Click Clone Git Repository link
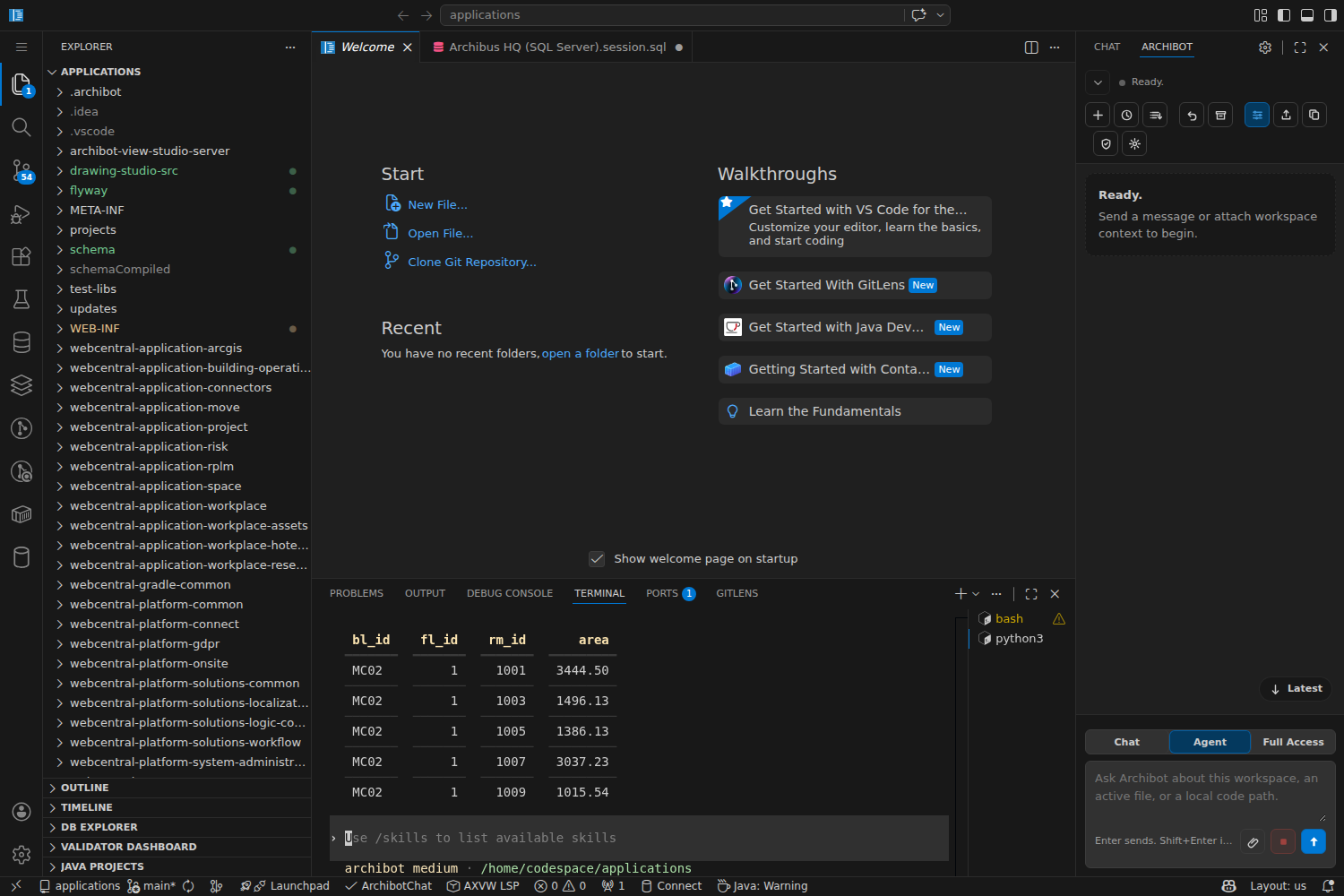The image size is (1344, 896). coord(471,263)
